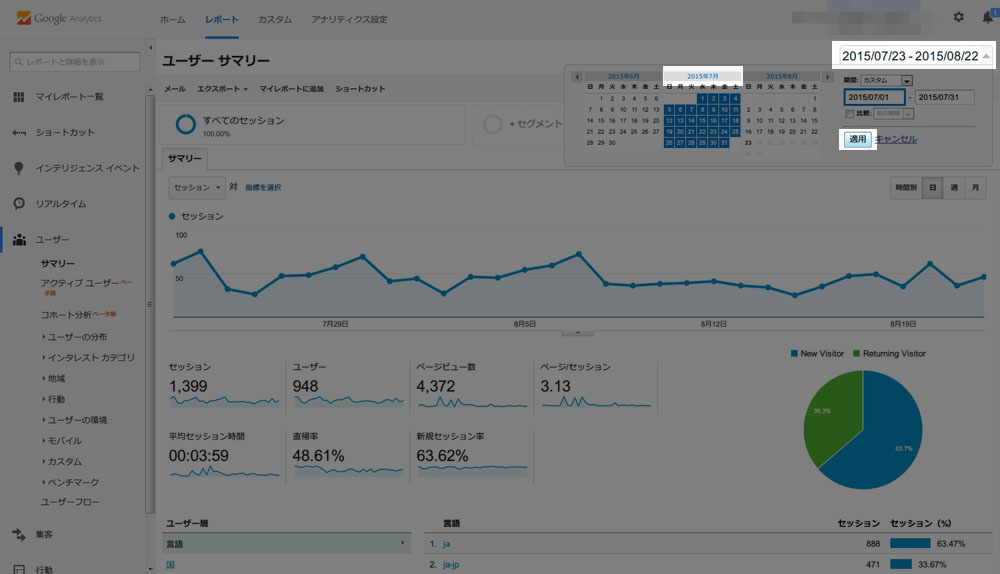Collapse the chart with the small arrow tab
This screenshot has width=1000, height=574.
click(578, 333)
